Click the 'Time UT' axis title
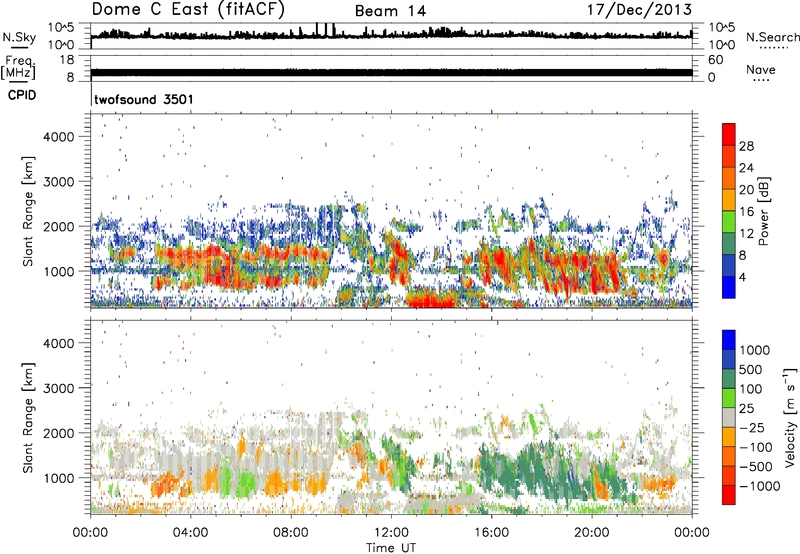The width and height of the screenshot is (800, 554). (x=391, y=548)
